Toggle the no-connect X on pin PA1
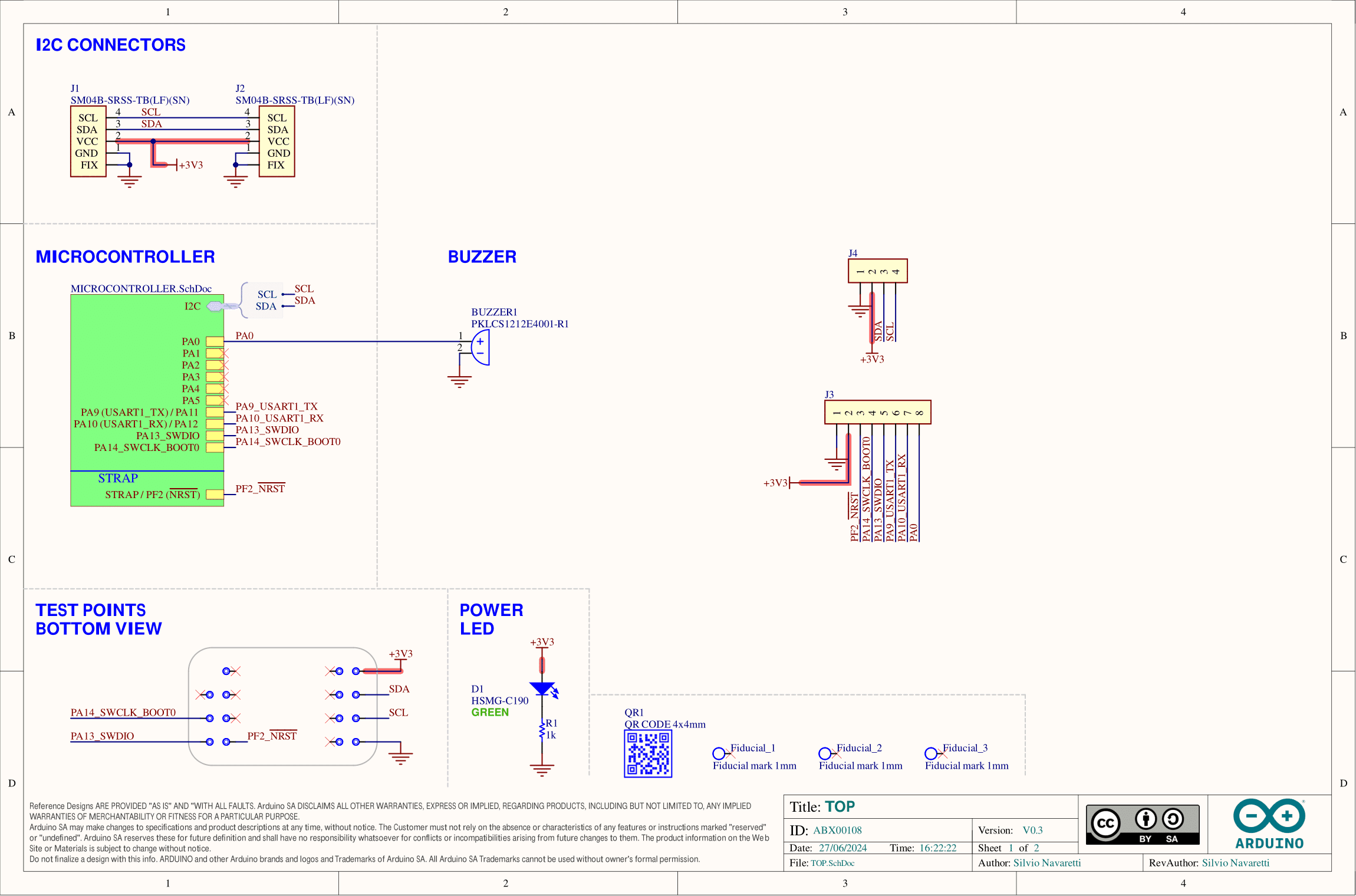The width and height of the screenshot is (1356, 896). [223, 353]
